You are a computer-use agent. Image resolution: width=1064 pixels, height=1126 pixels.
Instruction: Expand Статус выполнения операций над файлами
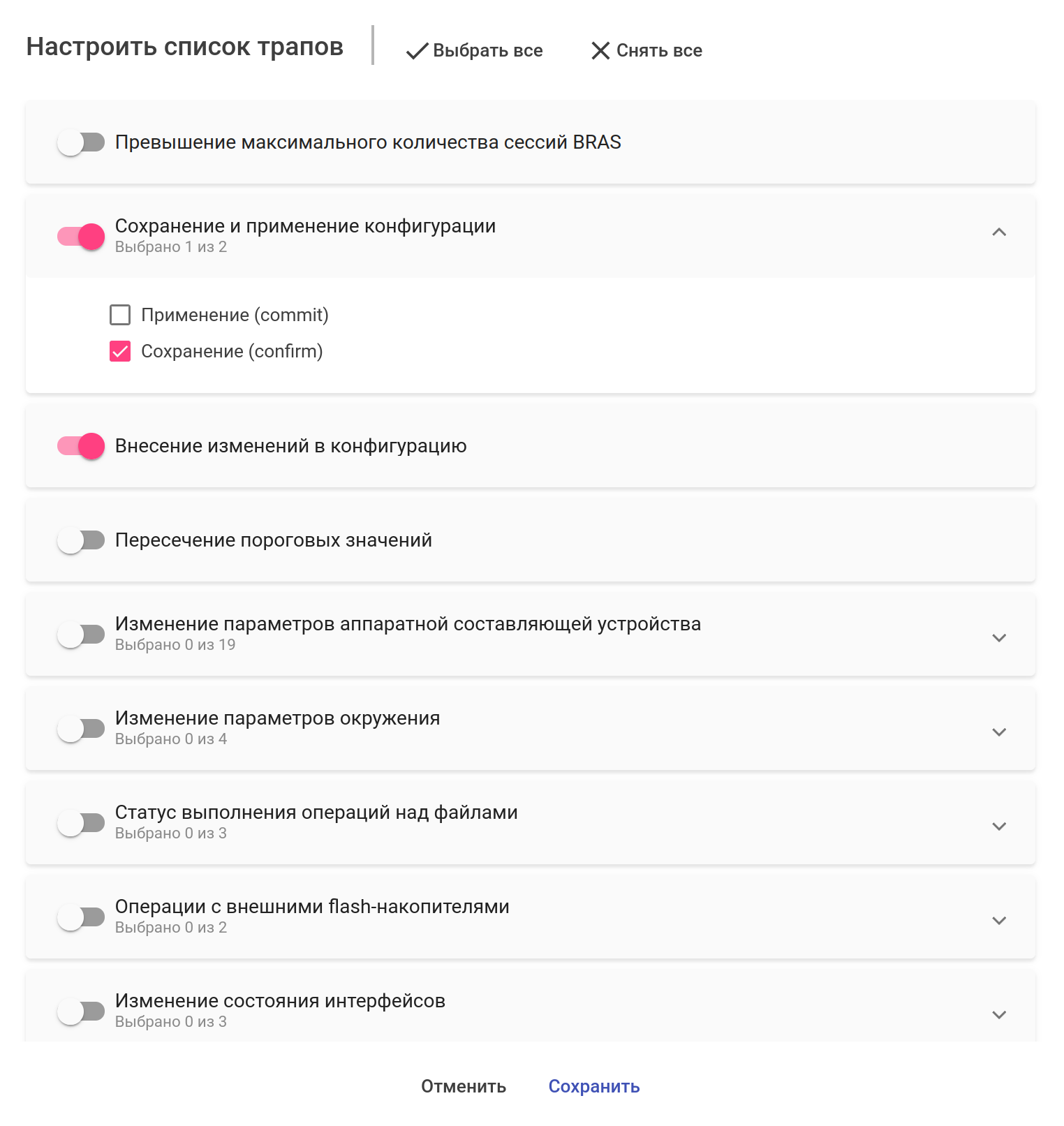click(999, 827)
